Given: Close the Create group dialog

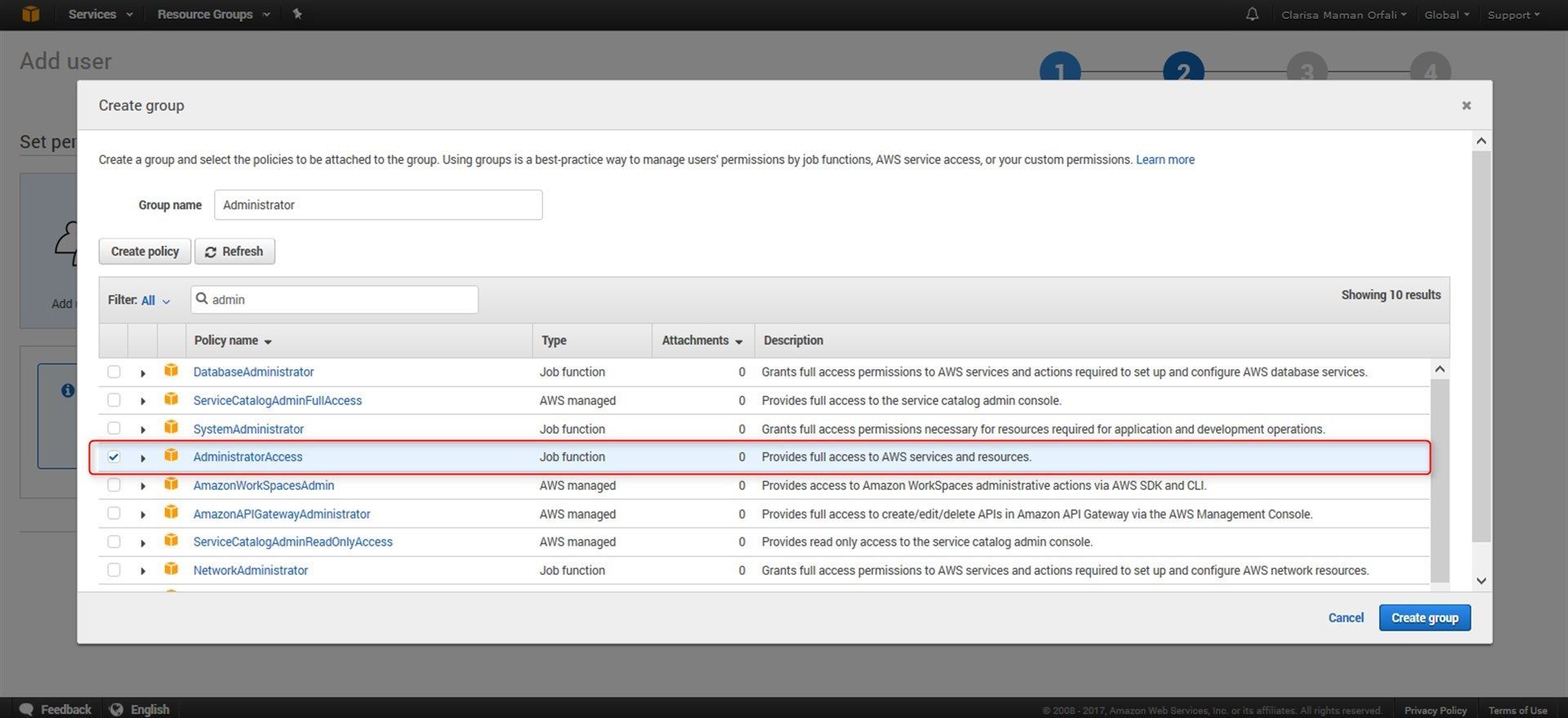Looking at the screenshot, I should pyautogui.click(x=1466, y=105).
